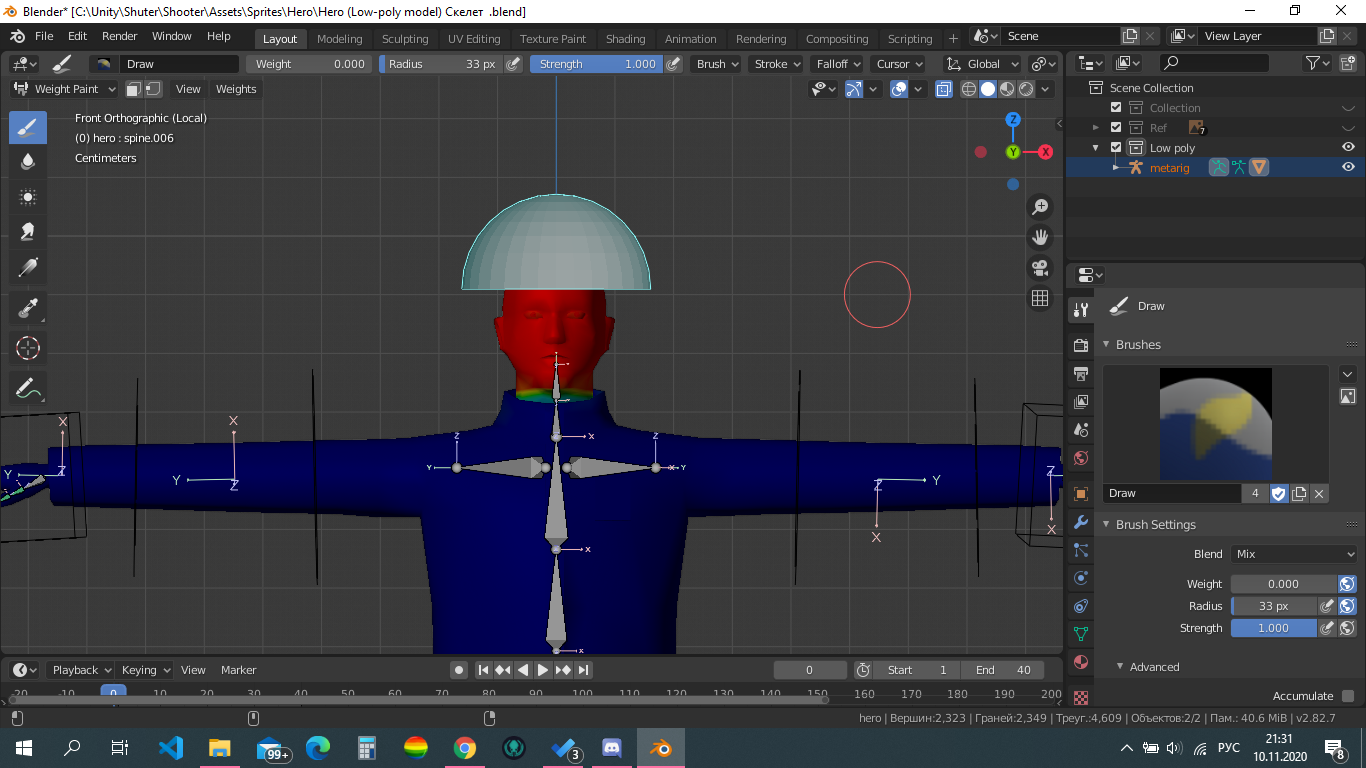Open the Material properties tab

pyautogui.click(x=1080, y=662)
